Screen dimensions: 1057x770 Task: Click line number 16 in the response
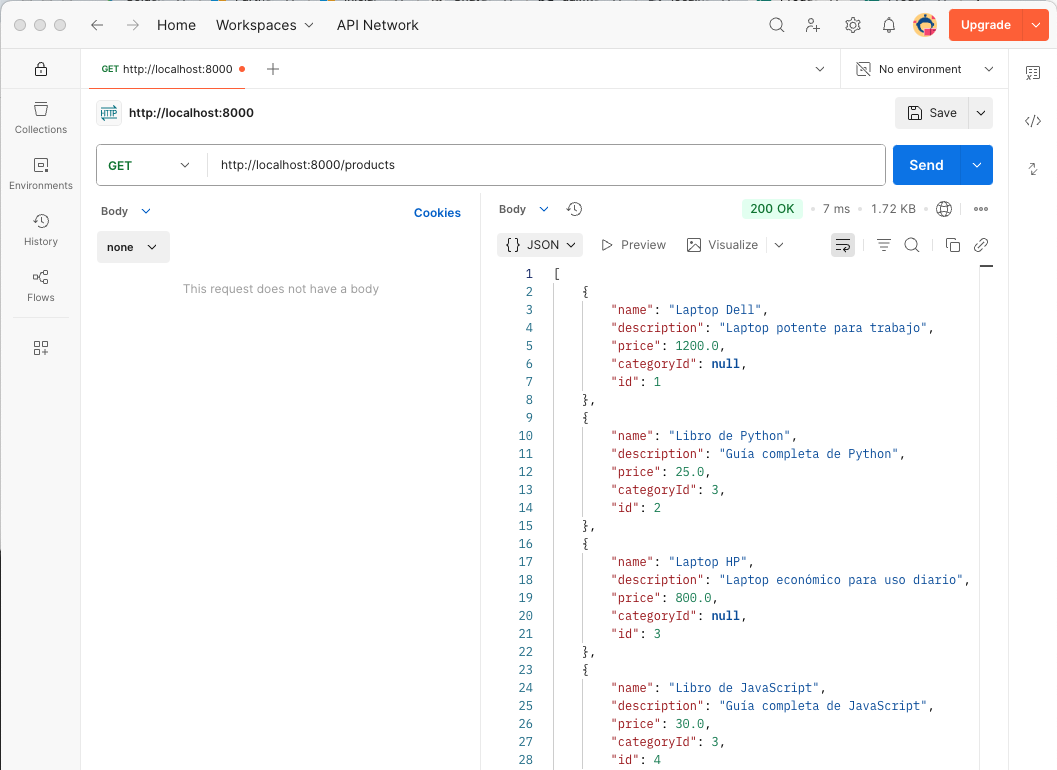[526, 544]
